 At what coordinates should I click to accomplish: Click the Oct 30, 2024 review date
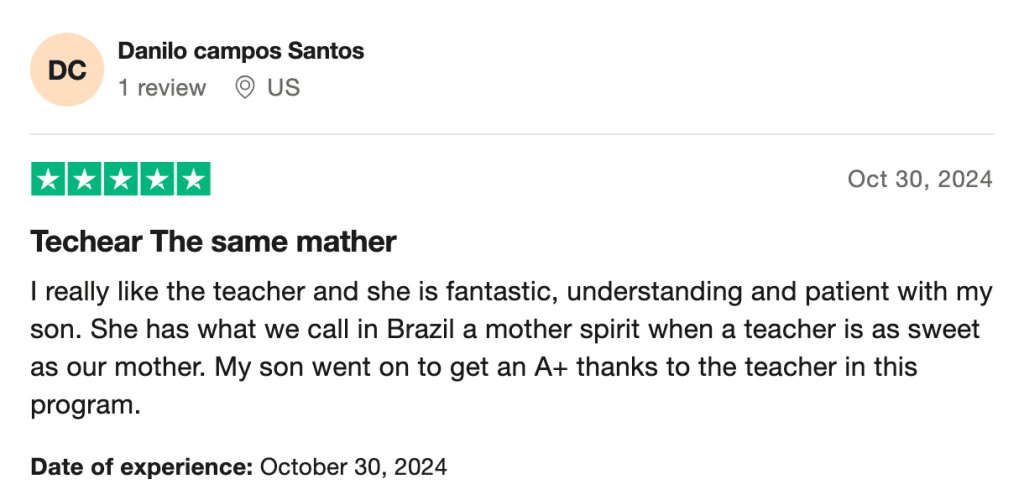919,179
